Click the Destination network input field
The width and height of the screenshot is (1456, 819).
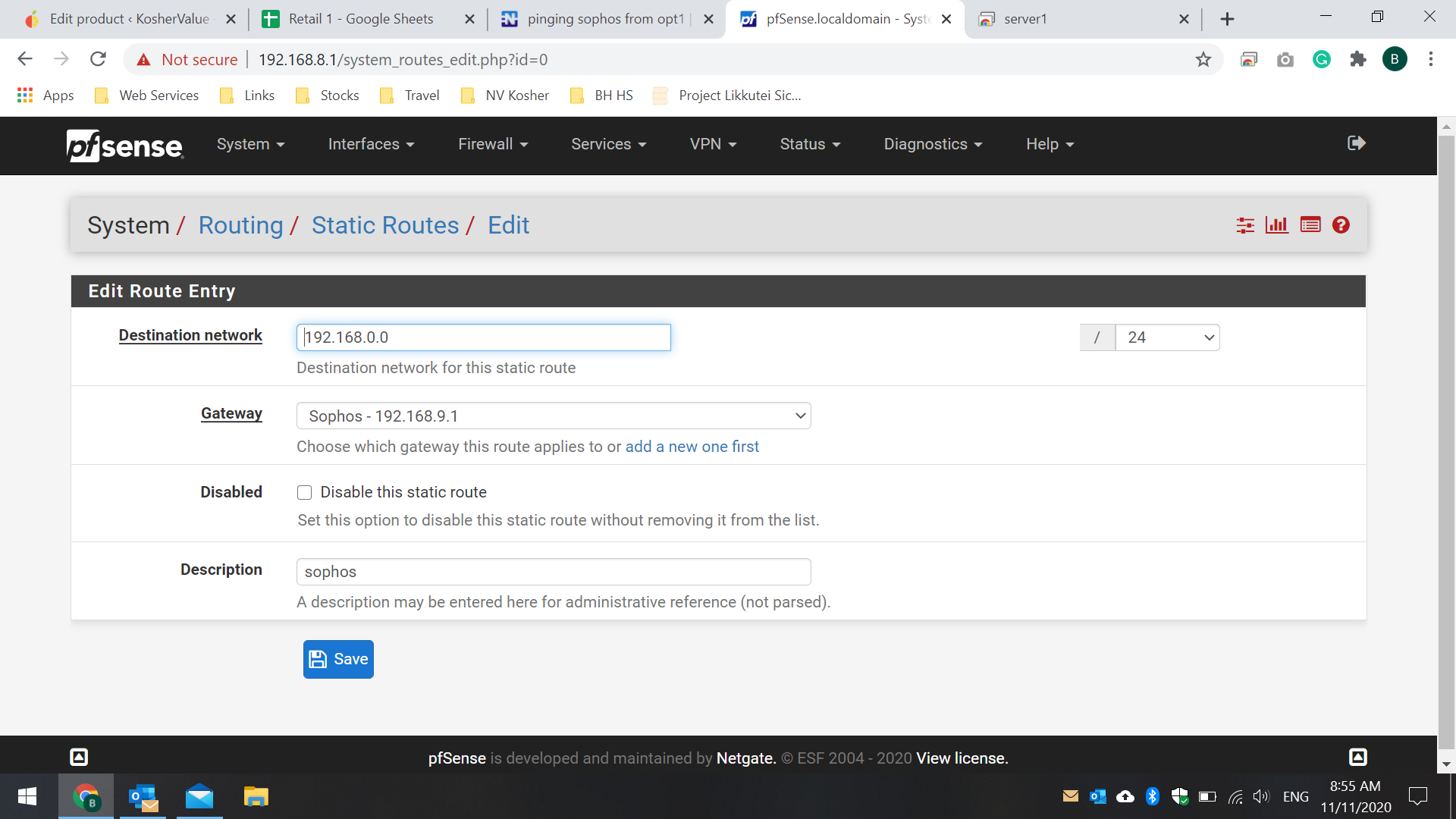[x=483, y=337]
